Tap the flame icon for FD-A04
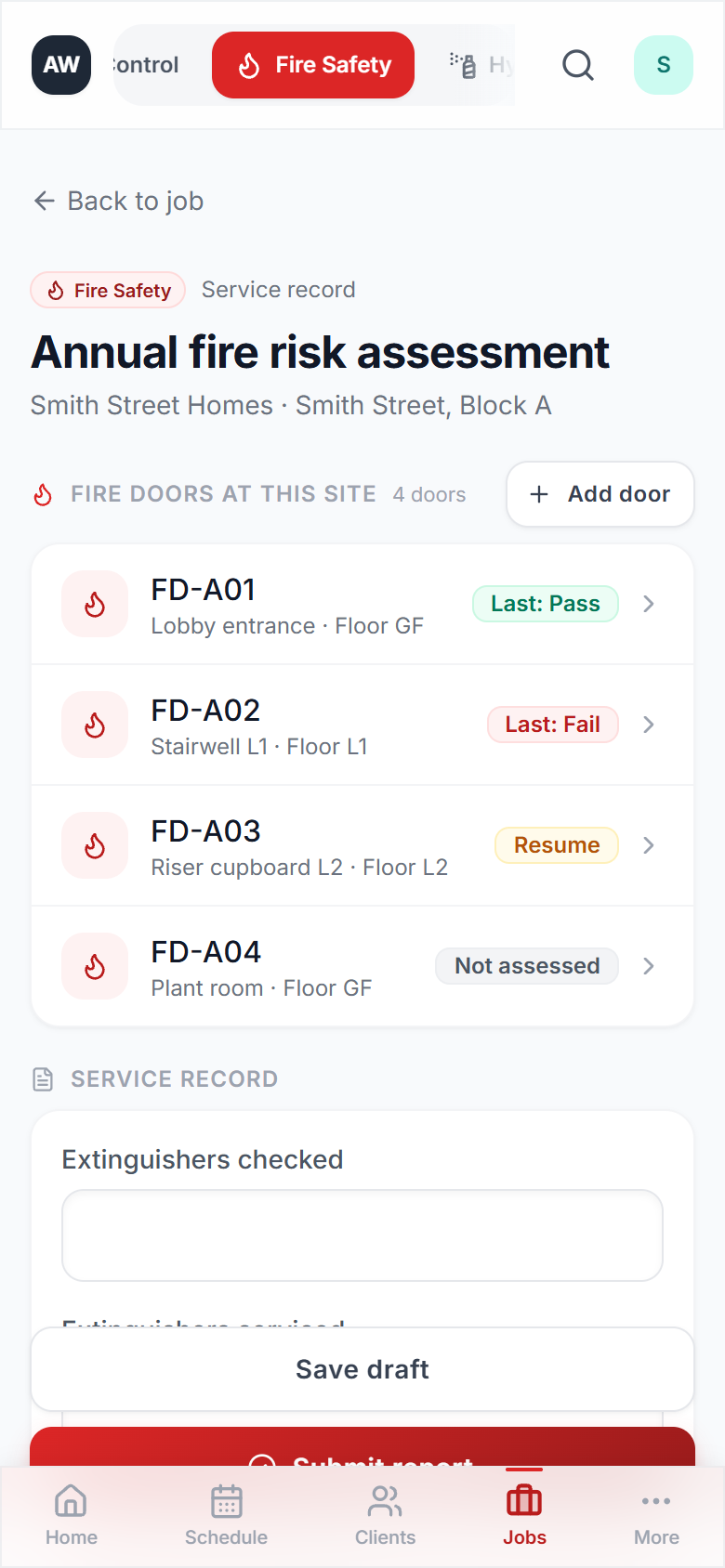The image size is (725, 1568). pos(94,966)
